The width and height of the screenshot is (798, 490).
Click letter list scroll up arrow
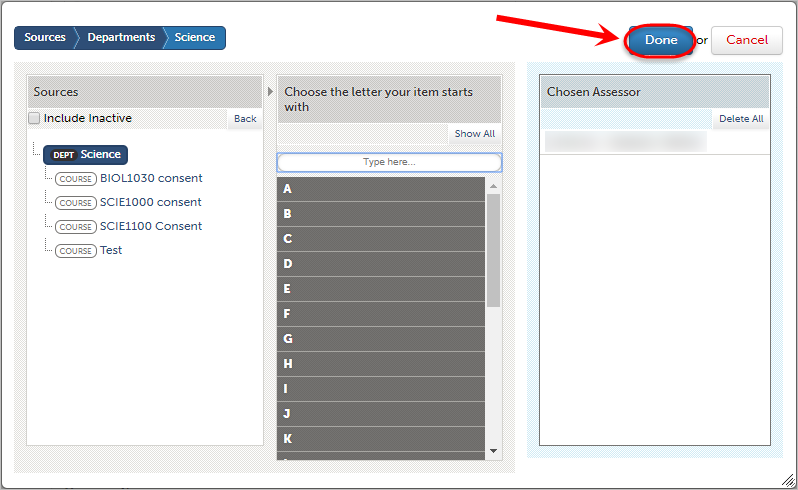tap(493, 186)
